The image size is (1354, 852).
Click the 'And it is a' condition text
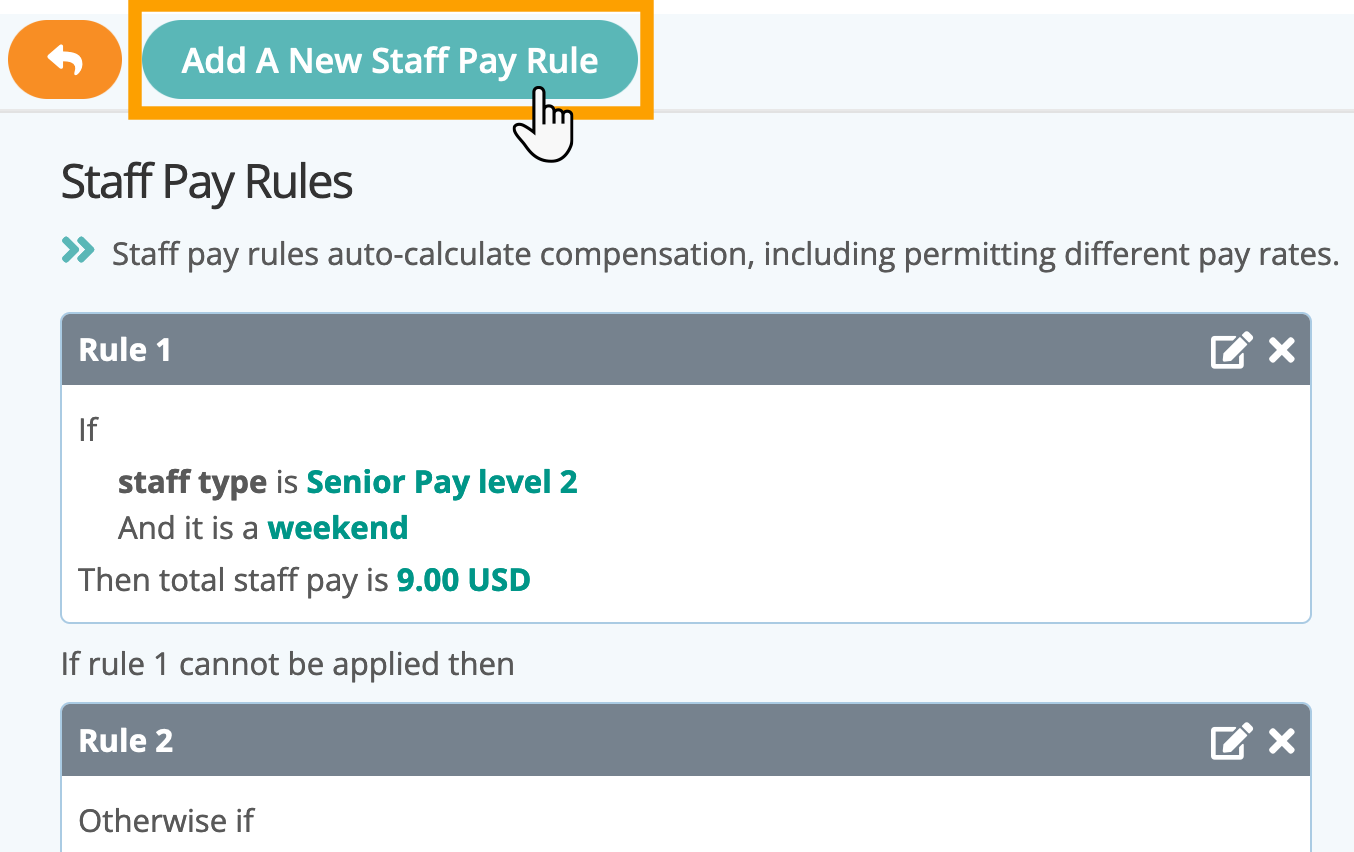(x=189, y=527)
